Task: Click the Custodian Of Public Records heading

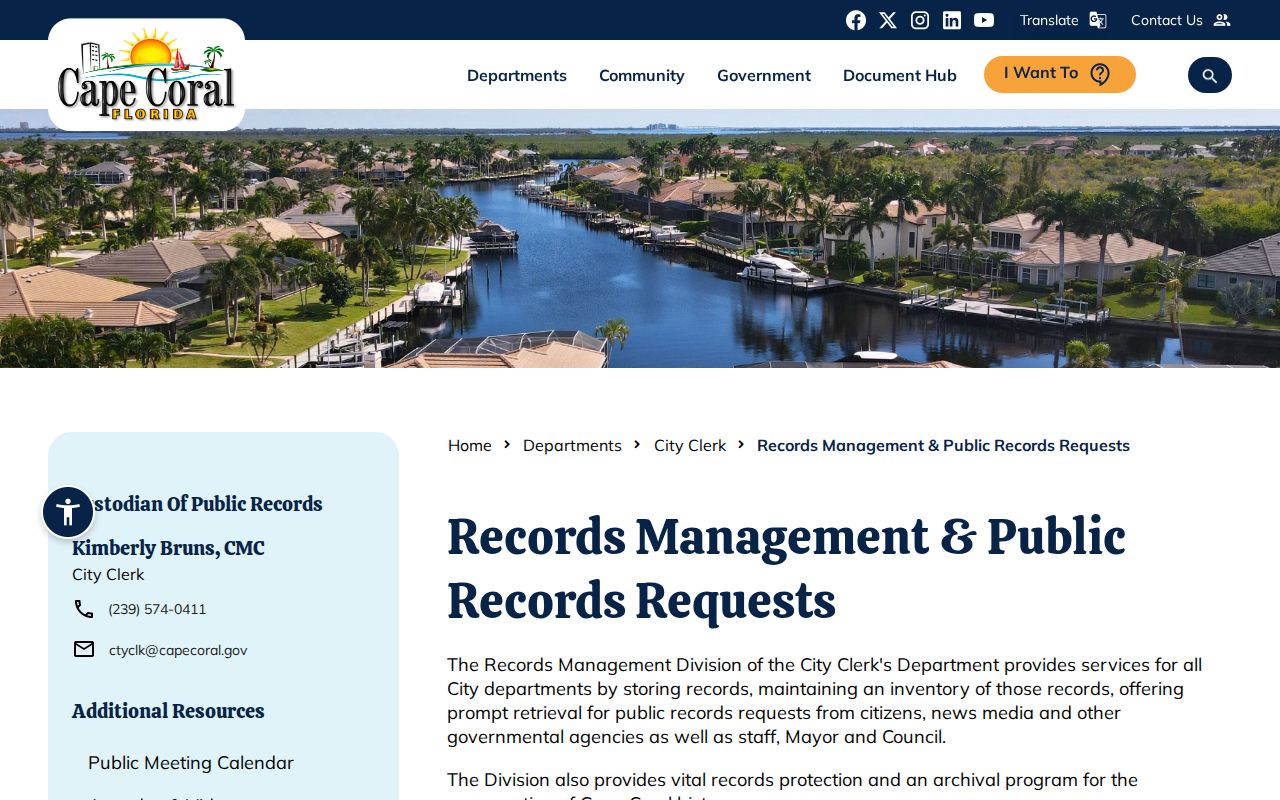Action: click(197, 504)
